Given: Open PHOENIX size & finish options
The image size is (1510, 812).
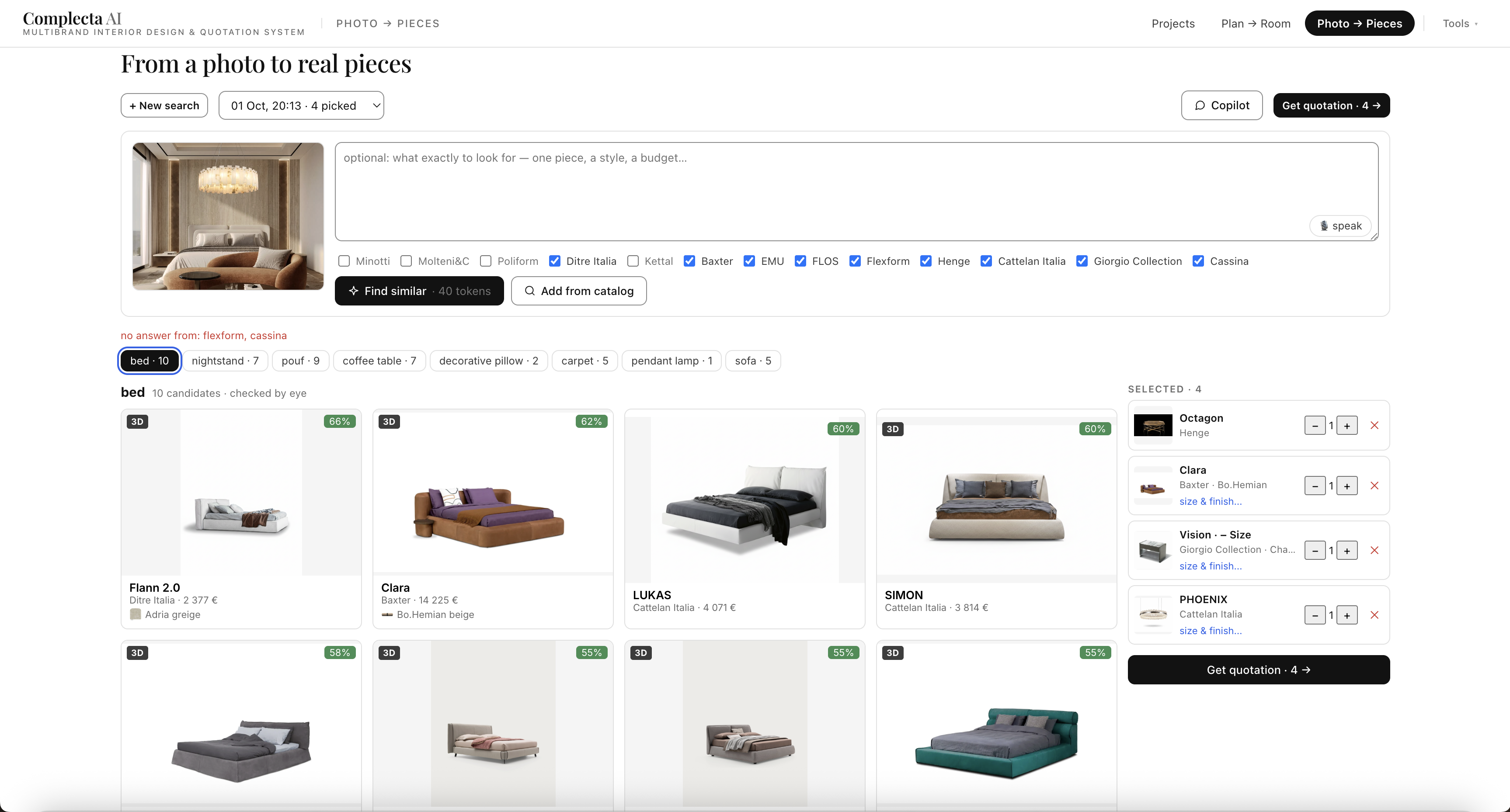Looking at the screenshot, I should [1211, 630].
